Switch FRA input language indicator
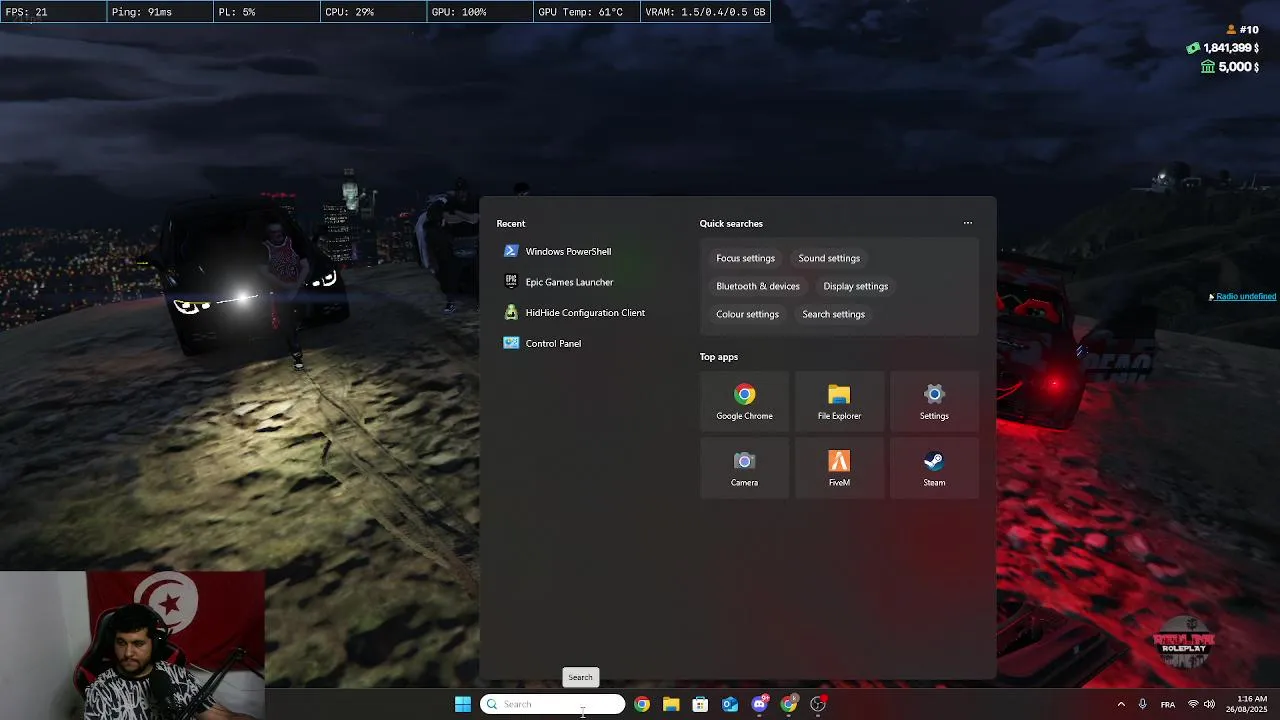Viewport: 1280px width, 720px height. (x=1168, y=704)
